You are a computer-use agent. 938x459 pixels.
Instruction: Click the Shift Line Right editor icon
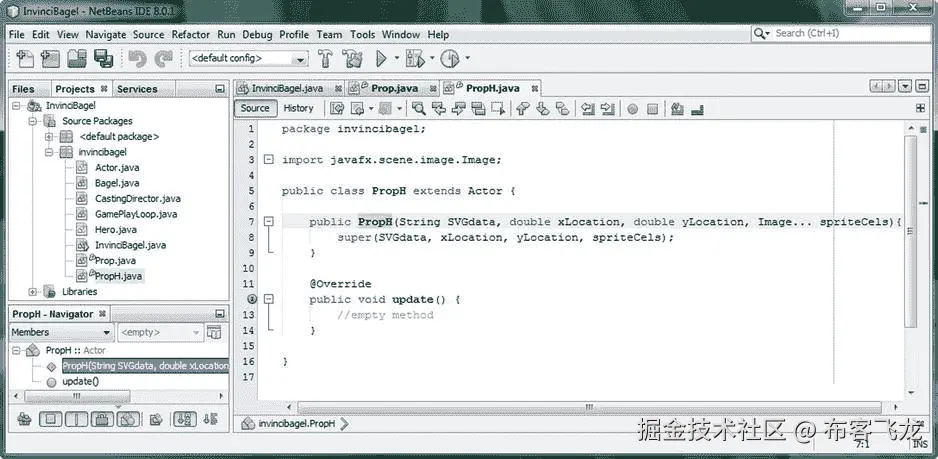(608, 108)
